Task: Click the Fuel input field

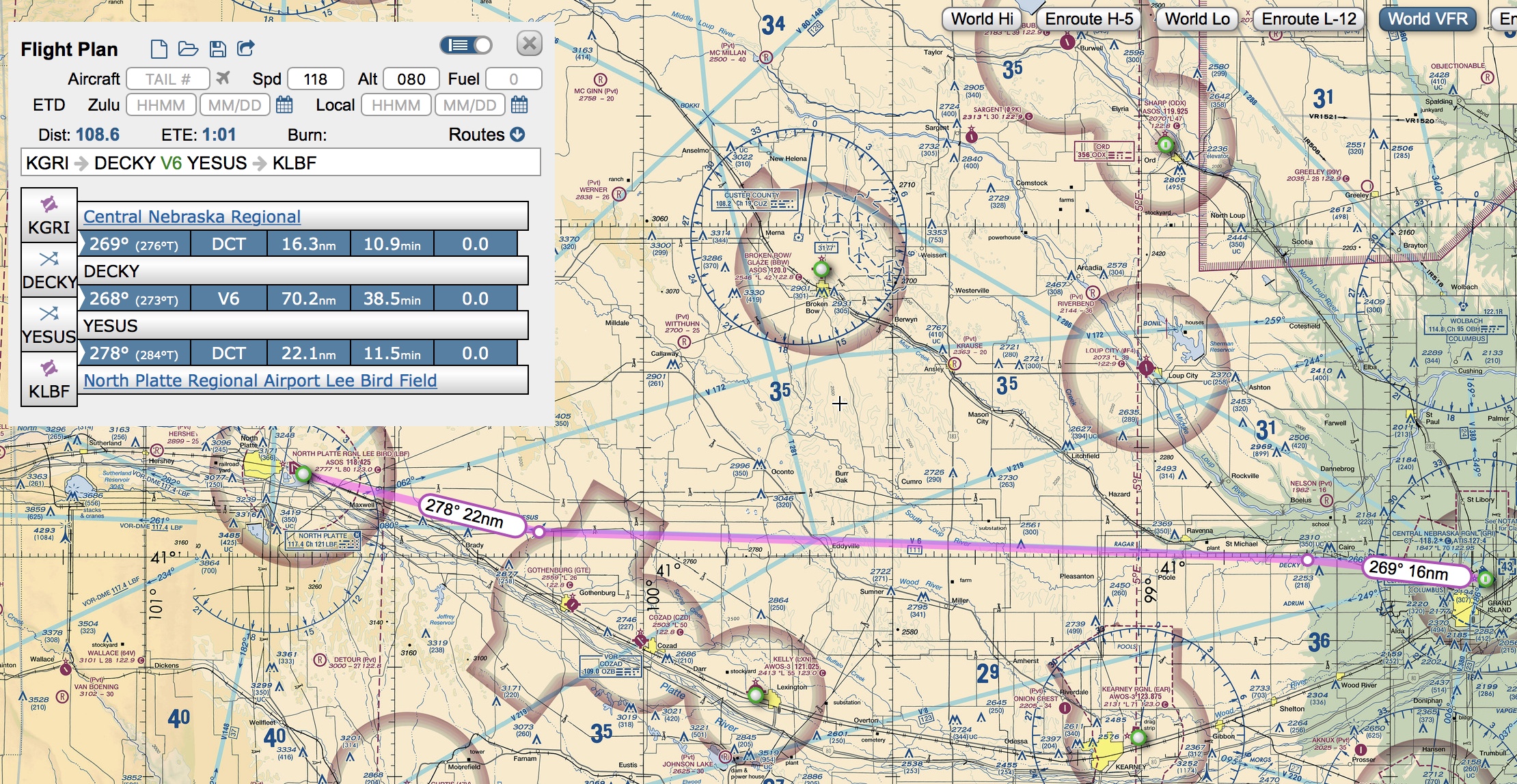Action: (x=514, y=79)
